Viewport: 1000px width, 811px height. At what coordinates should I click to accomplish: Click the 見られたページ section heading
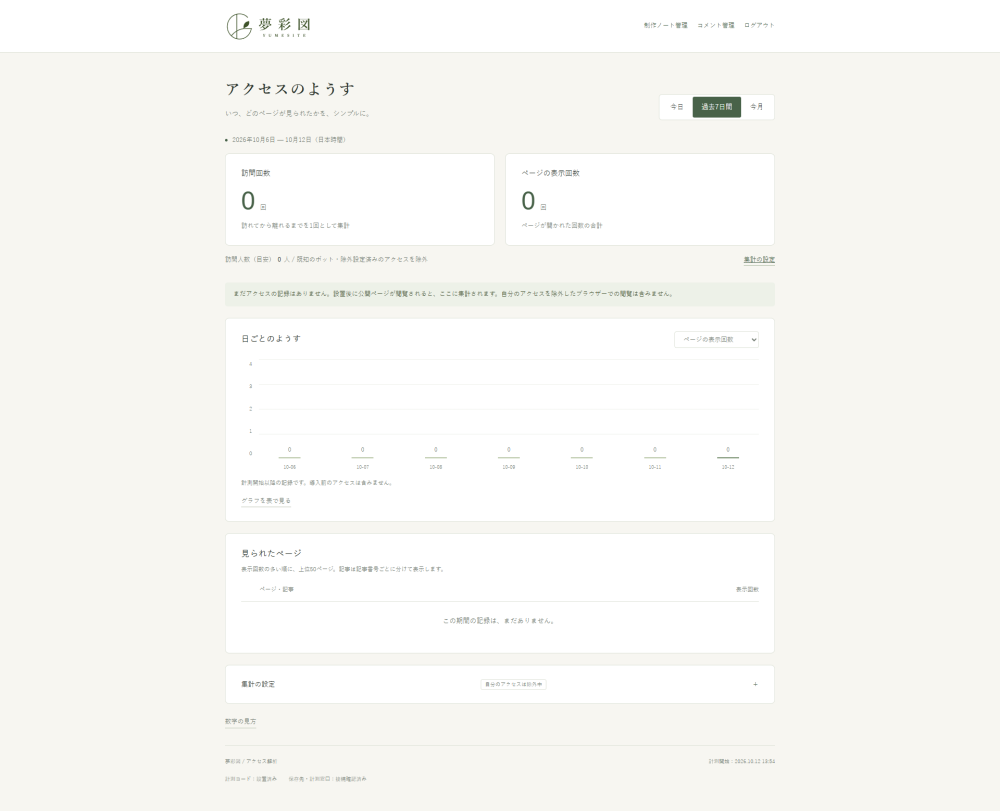pyautogui.click(x=272, y=553)
